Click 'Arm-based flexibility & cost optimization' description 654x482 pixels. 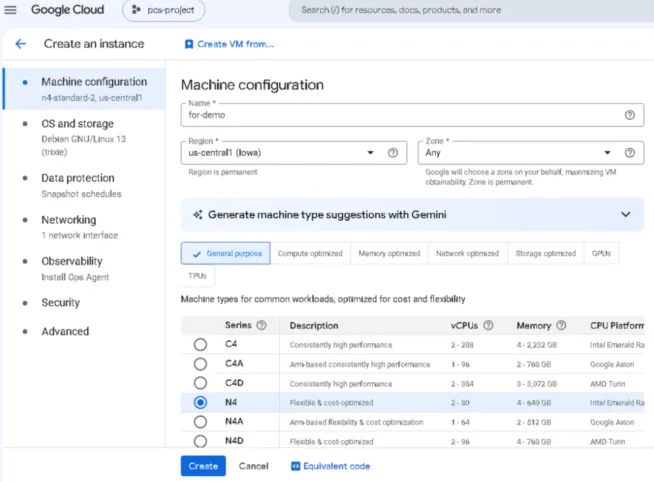356,422
